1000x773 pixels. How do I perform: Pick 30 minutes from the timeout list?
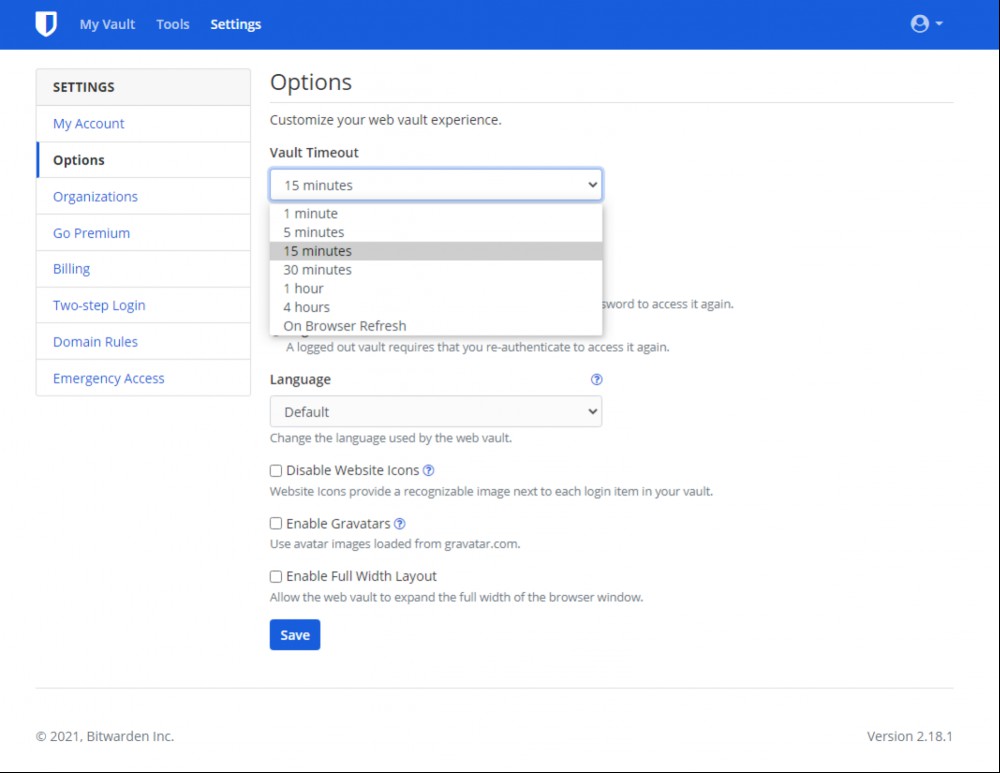[x=436, y=270]
